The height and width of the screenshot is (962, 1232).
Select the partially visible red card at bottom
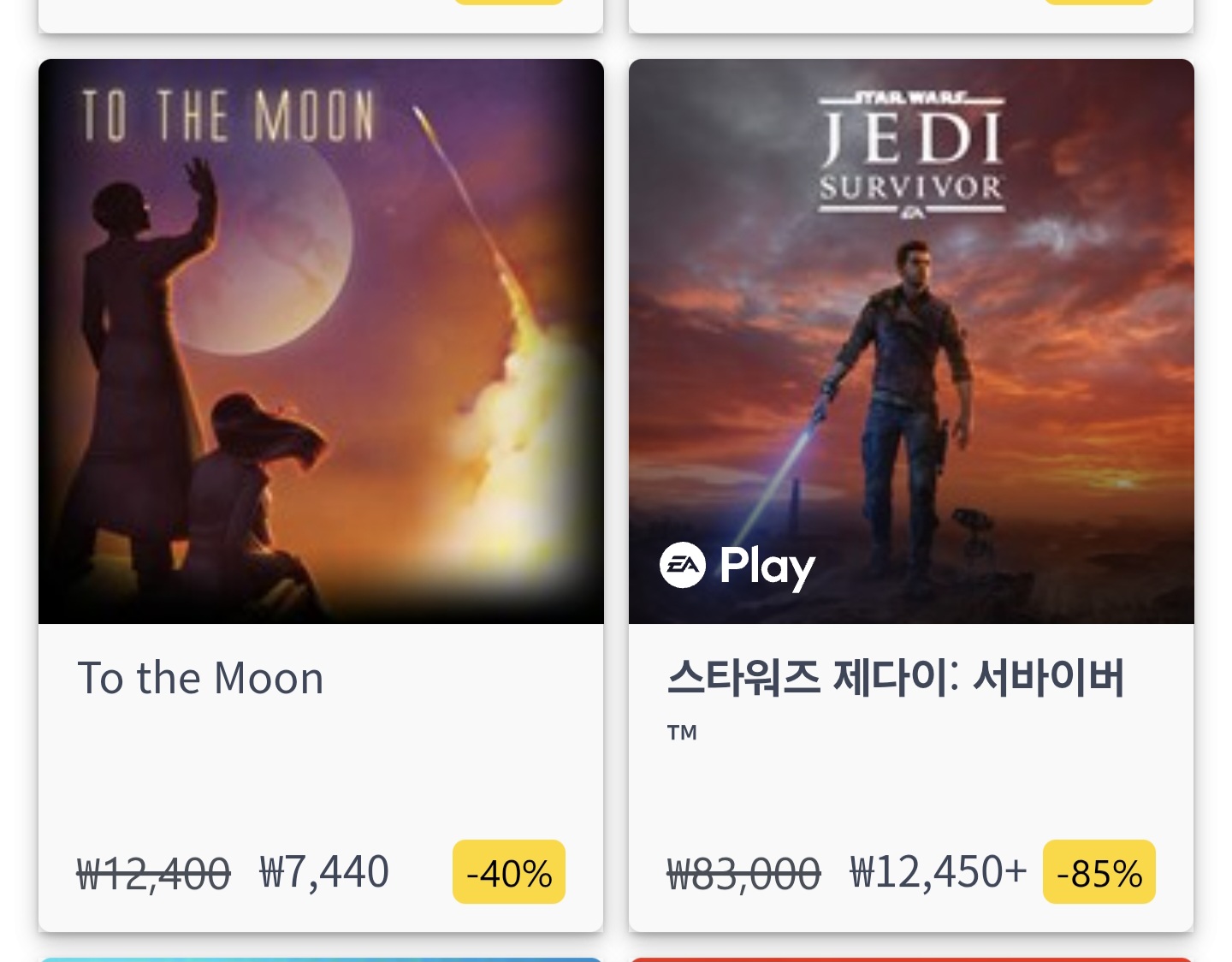(x=911, y=959)
